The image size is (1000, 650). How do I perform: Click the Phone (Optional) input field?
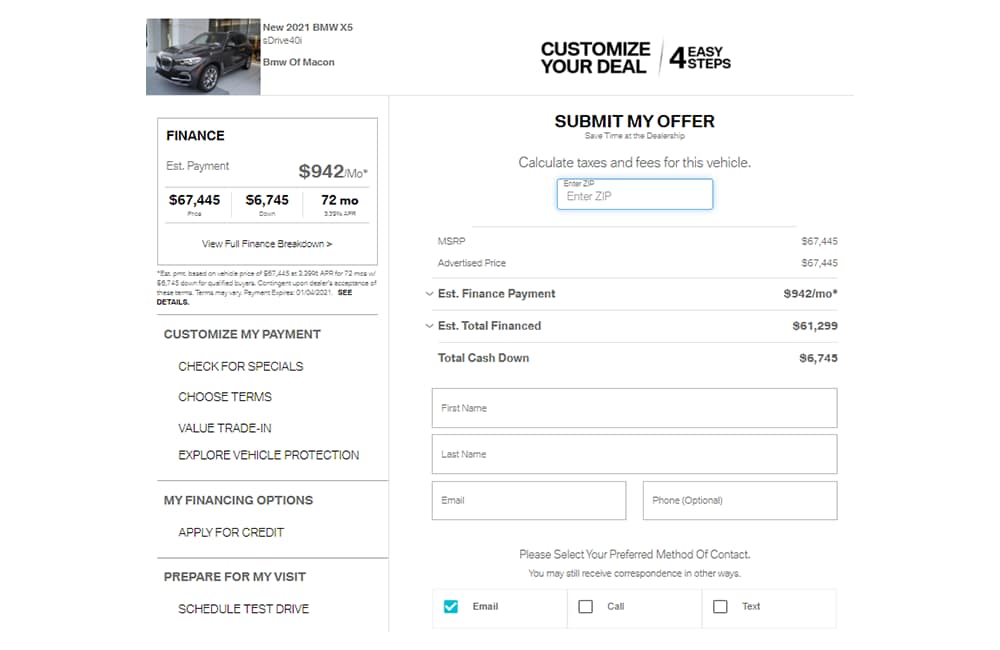(740, 500)
